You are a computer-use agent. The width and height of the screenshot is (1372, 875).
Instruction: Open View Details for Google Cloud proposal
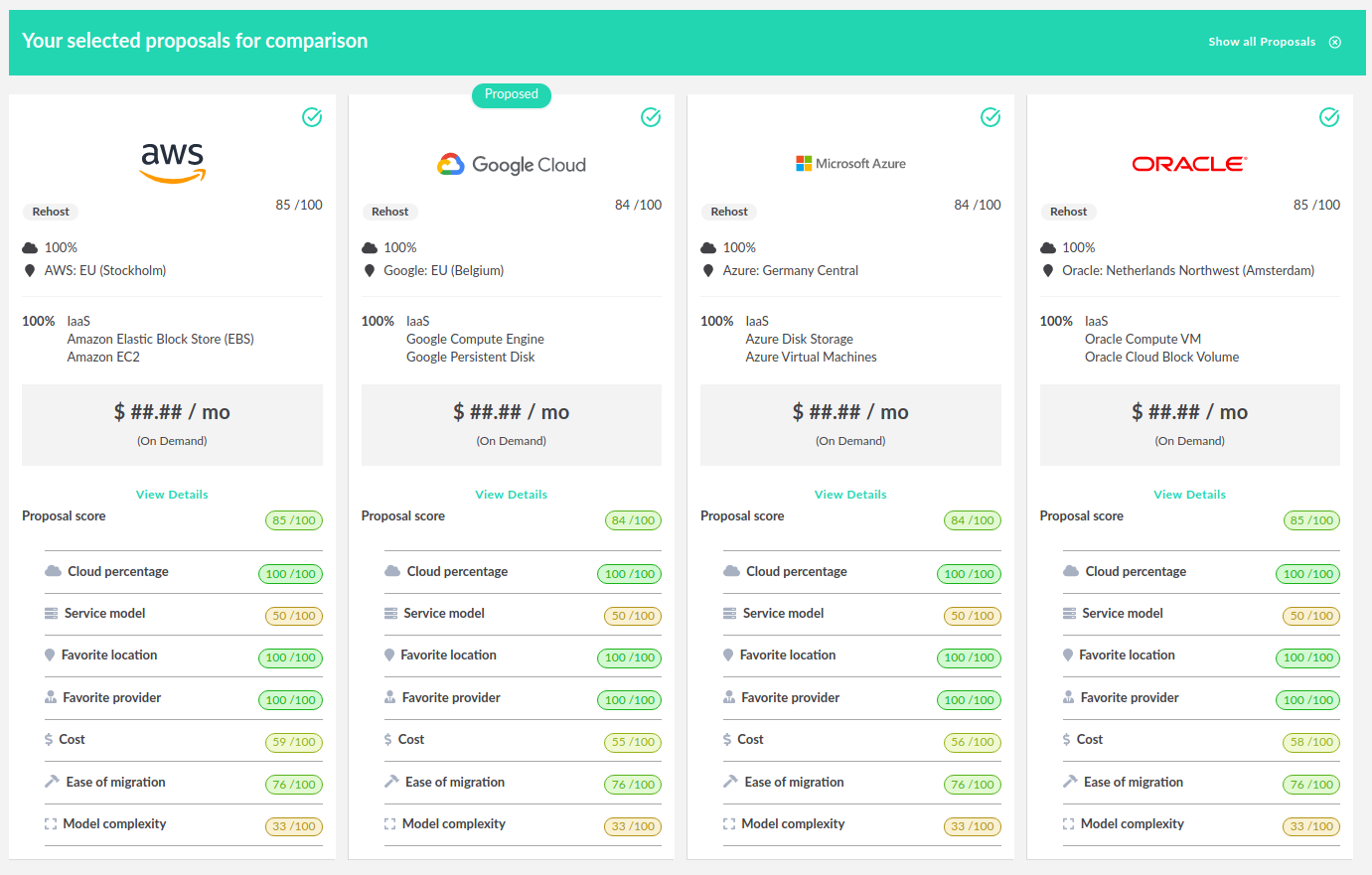point(512,495)
